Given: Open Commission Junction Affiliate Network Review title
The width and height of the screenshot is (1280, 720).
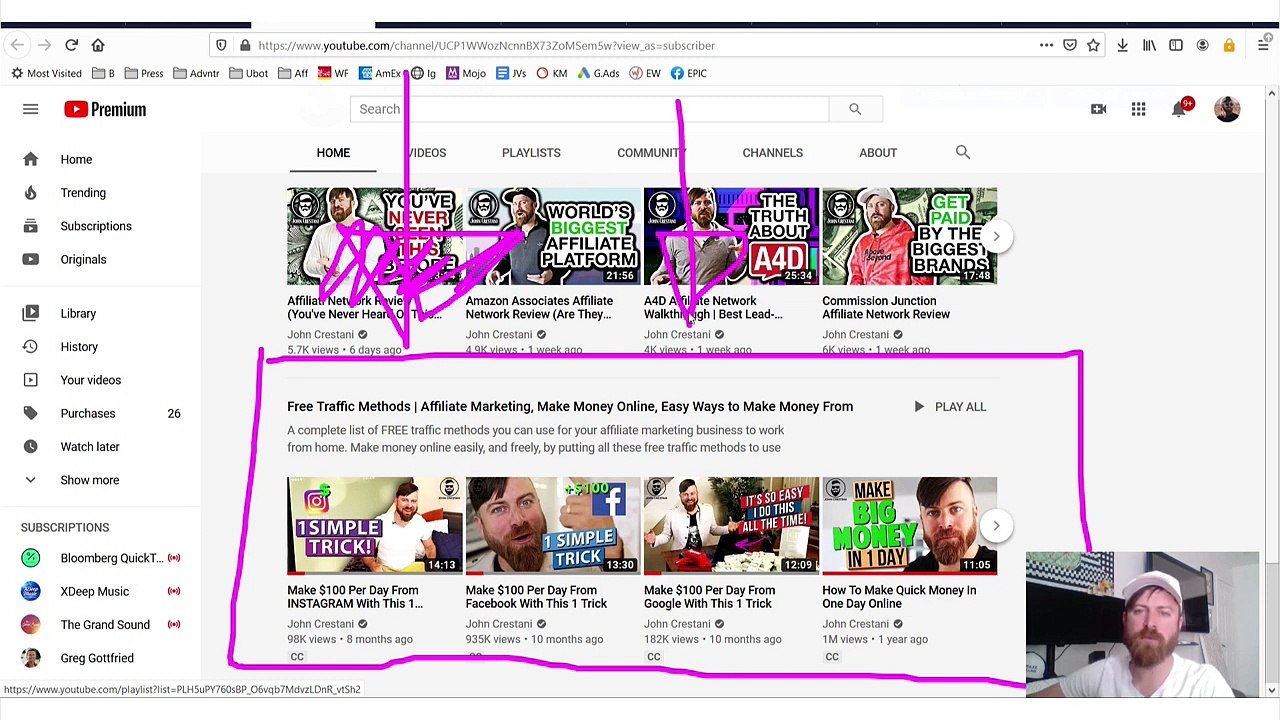Looking at the screenshot, I should click(886, 307).
